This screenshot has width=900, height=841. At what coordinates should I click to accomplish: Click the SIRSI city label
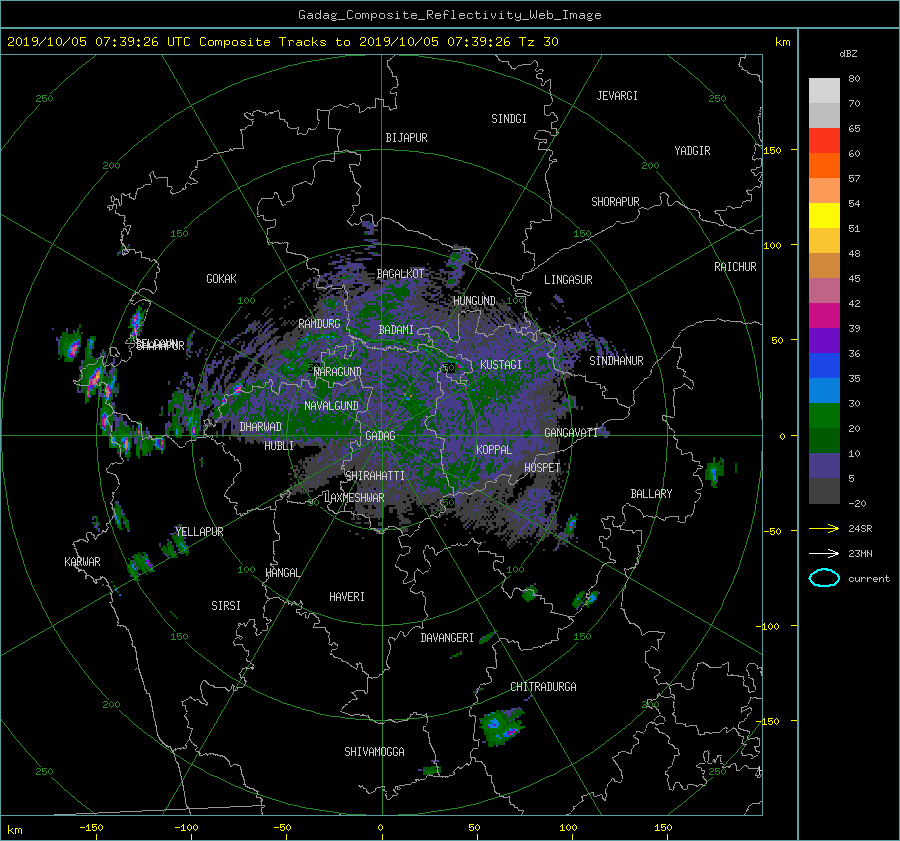(x=226, y=606)
